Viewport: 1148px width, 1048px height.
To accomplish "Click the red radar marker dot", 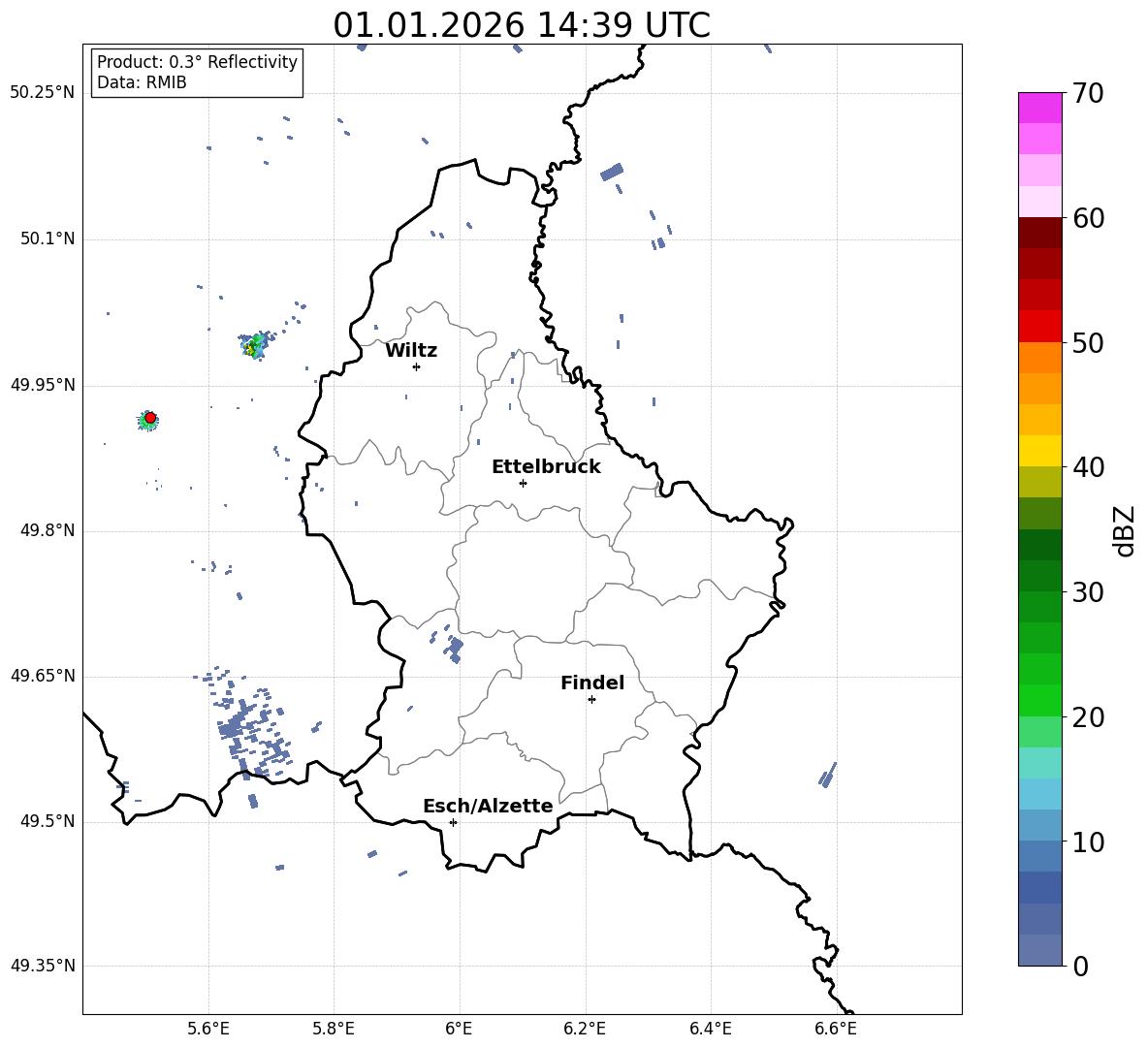I will 150,418.
